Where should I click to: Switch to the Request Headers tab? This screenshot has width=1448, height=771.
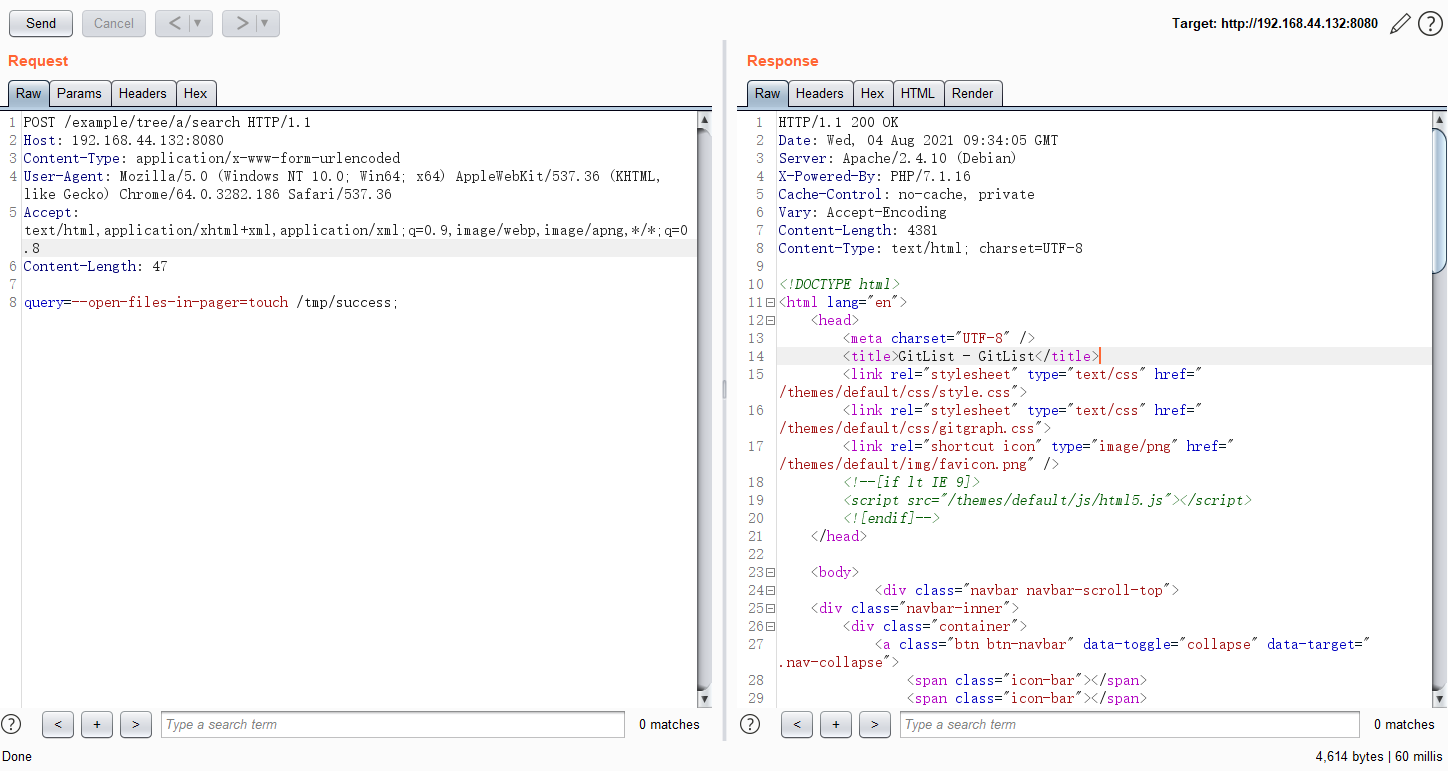pos(143,93)
